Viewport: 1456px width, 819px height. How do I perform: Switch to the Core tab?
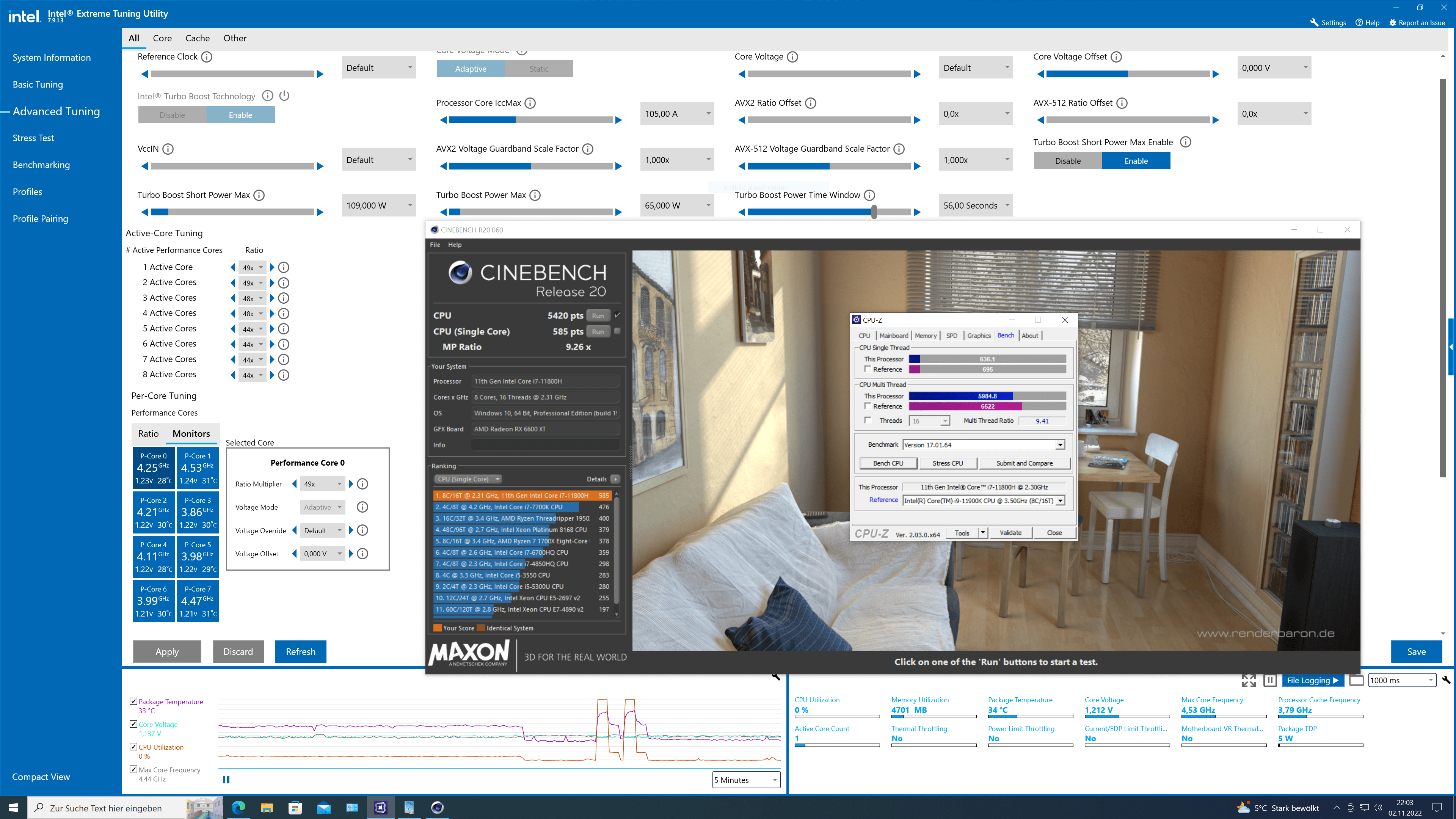point(162,38)
